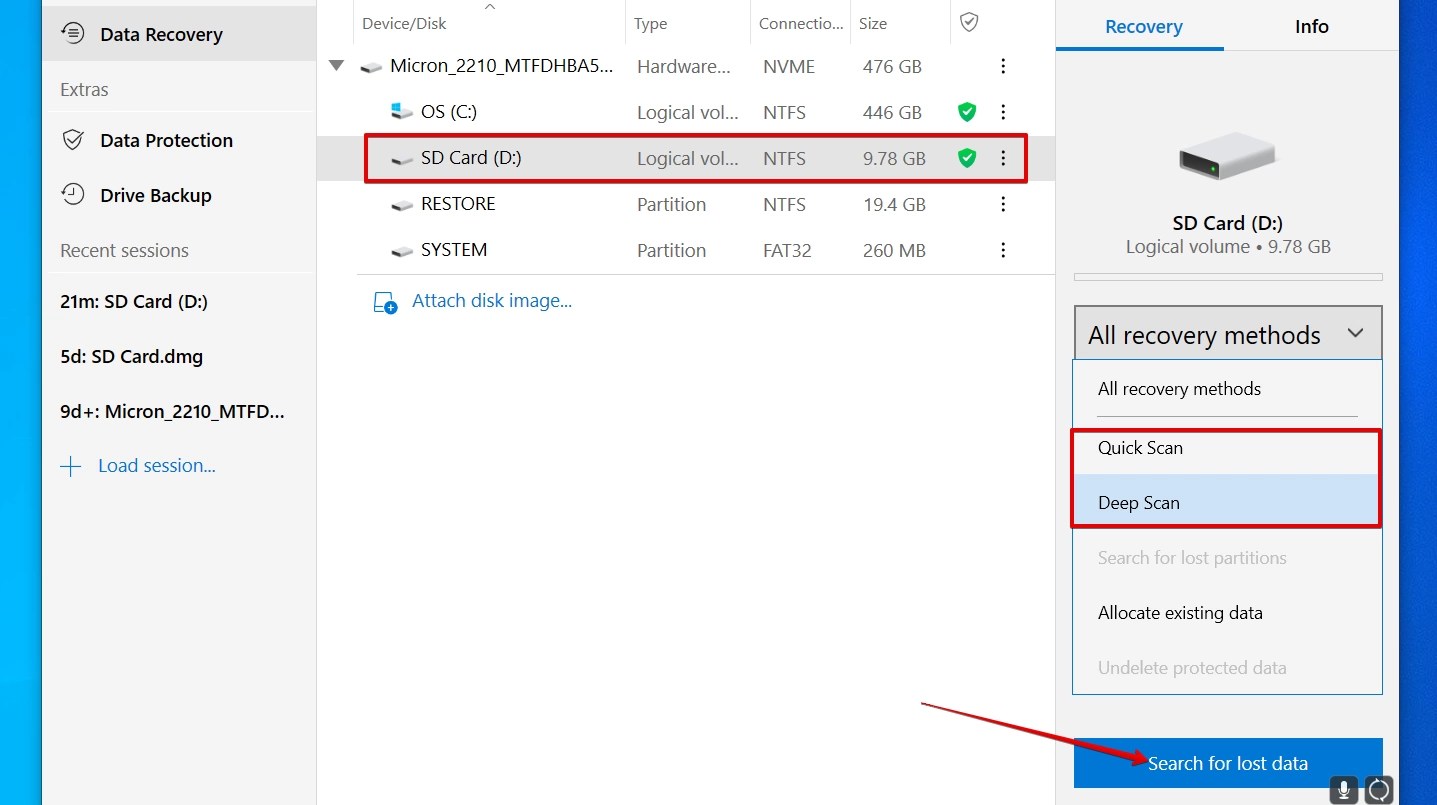Switch to the Info tab

[x=1311, y=27]
